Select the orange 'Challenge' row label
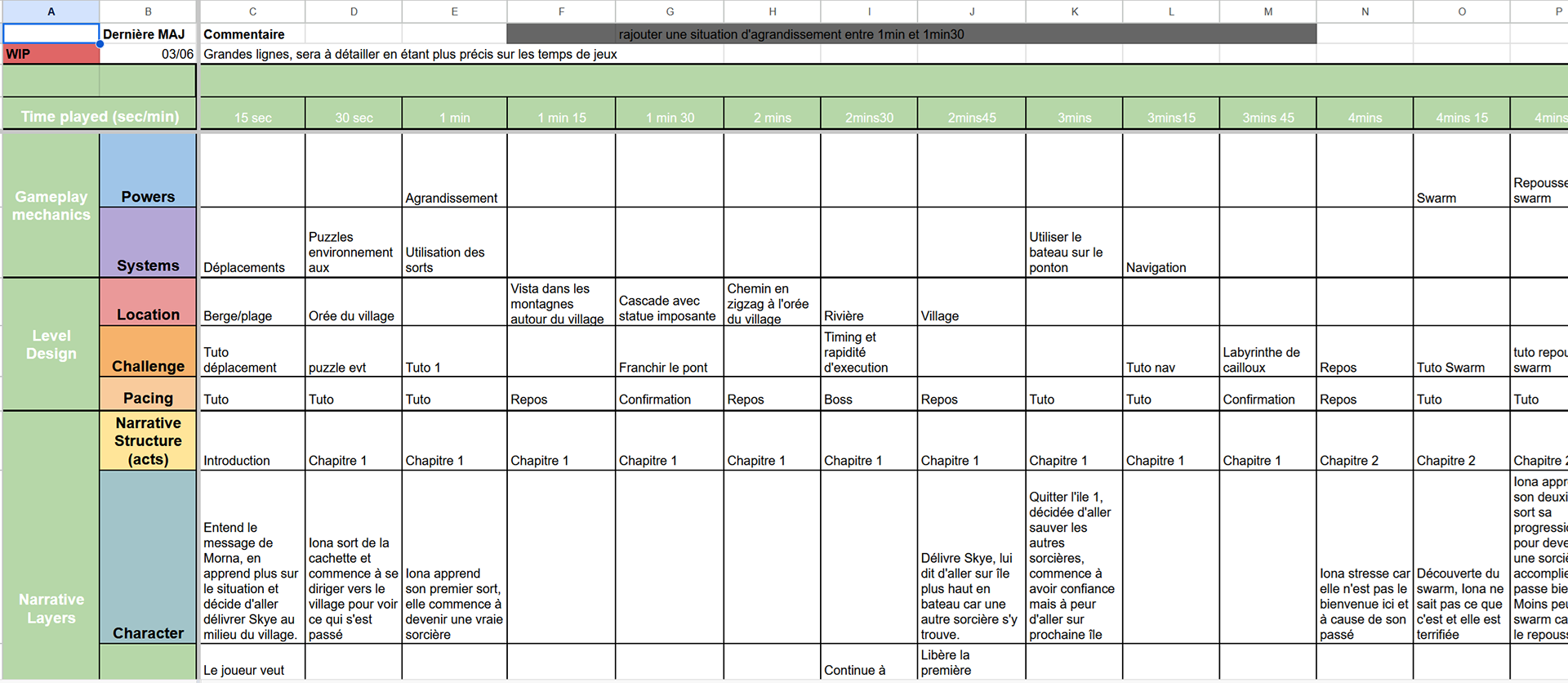 148,351
